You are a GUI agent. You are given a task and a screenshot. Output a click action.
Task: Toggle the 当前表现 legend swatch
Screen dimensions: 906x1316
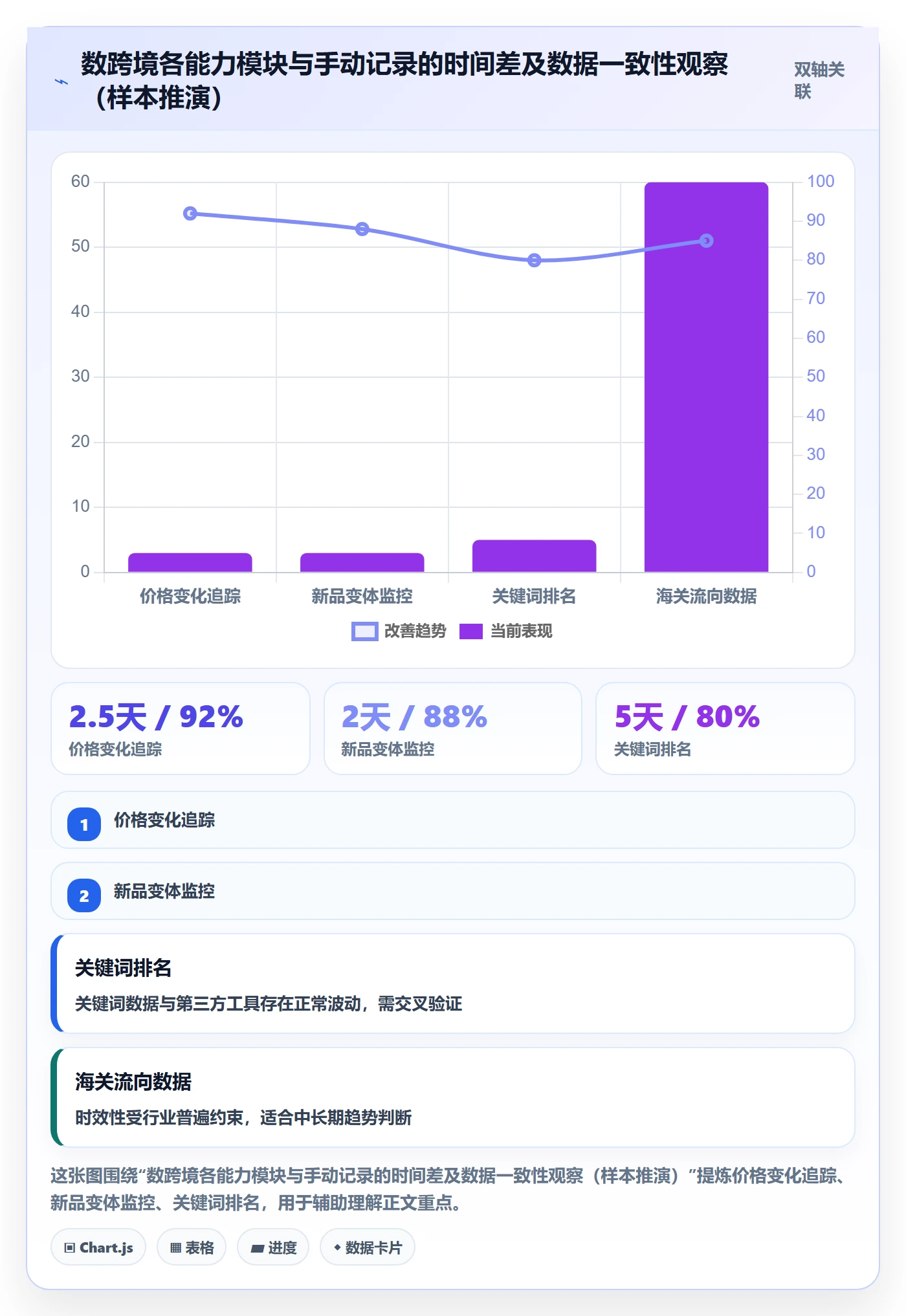470,631
